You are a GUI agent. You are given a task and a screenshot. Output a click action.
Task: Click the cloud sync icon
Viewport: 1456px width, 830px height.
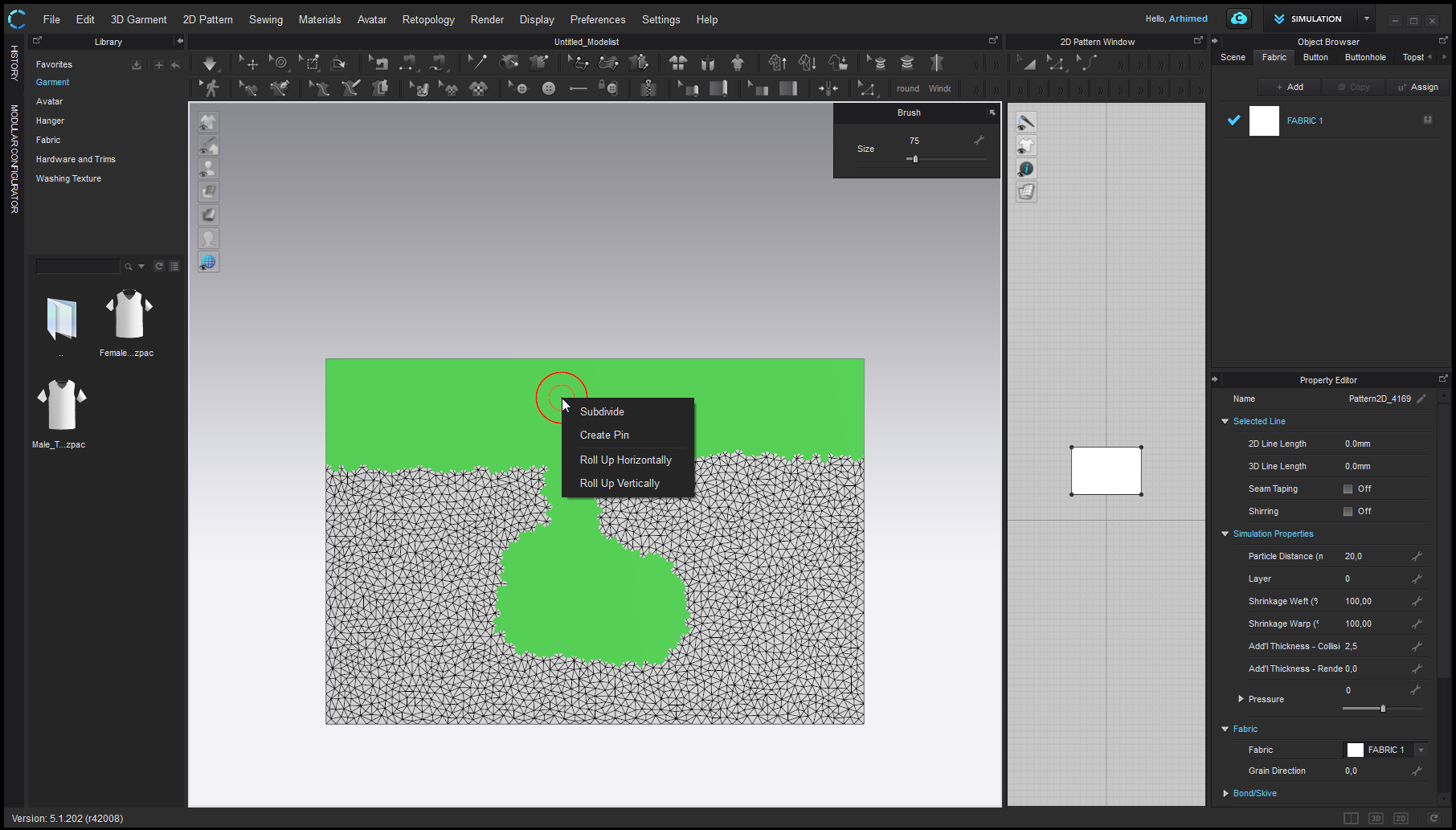pyautogui.click(x=1238, y=18)
